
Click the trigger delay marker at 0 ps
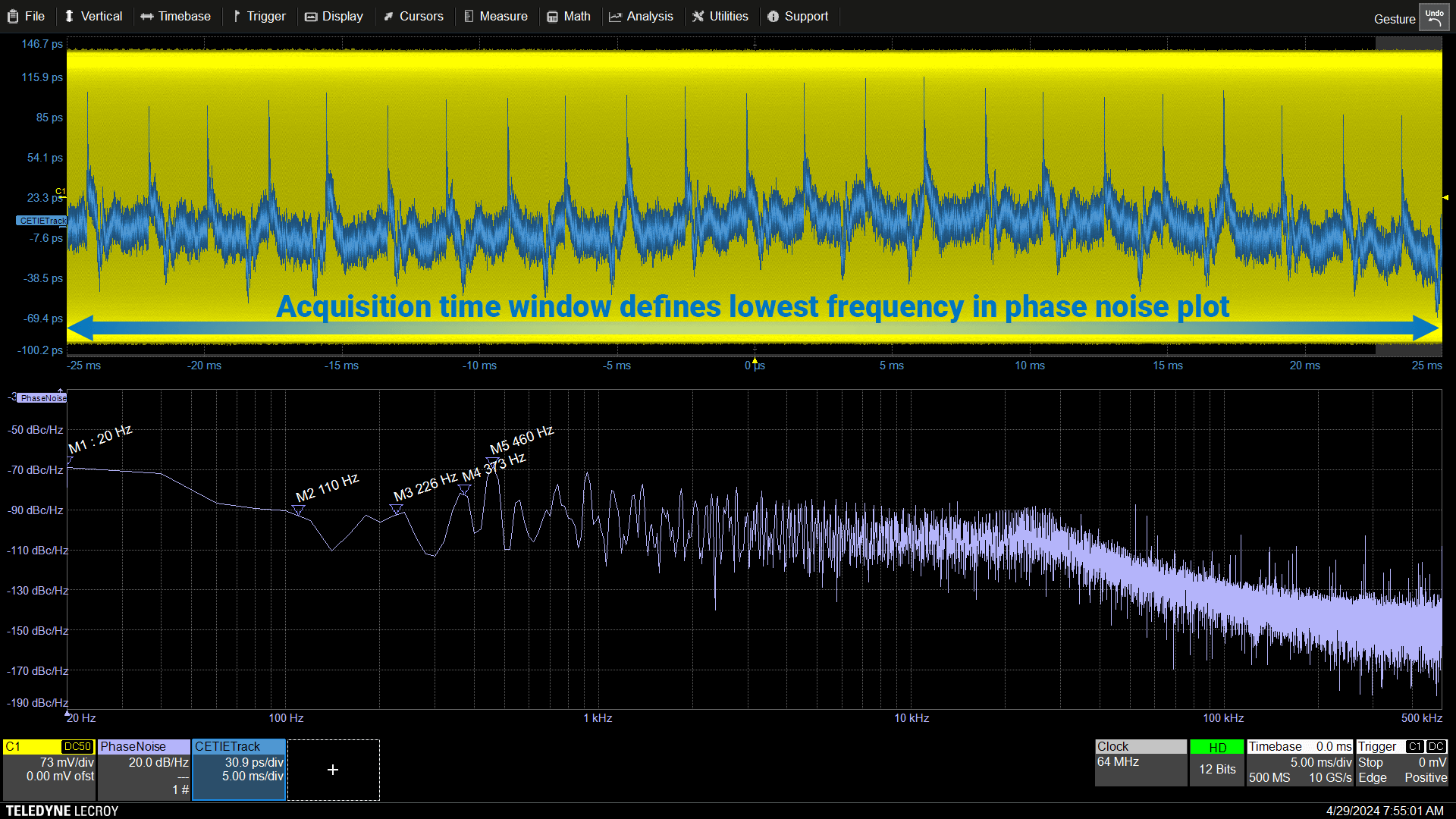click(755, 361)
